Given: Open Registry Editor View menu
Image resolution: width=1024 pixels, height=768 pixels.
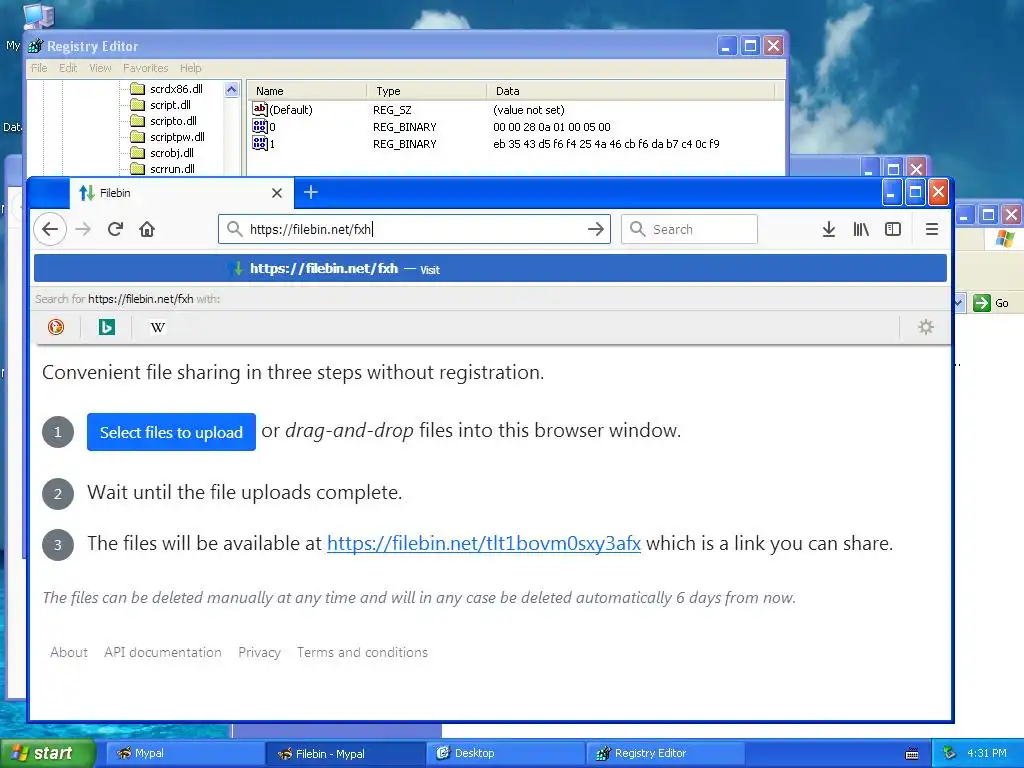Looking at the screenshot, I should click(x=100, y=68).
